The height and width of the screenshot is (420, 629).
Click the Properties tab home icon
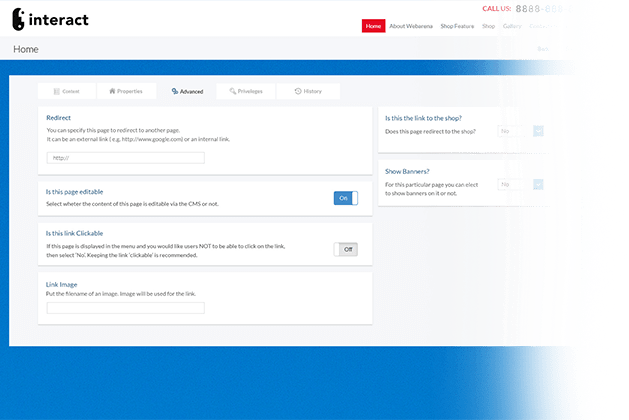pos(112,91)
